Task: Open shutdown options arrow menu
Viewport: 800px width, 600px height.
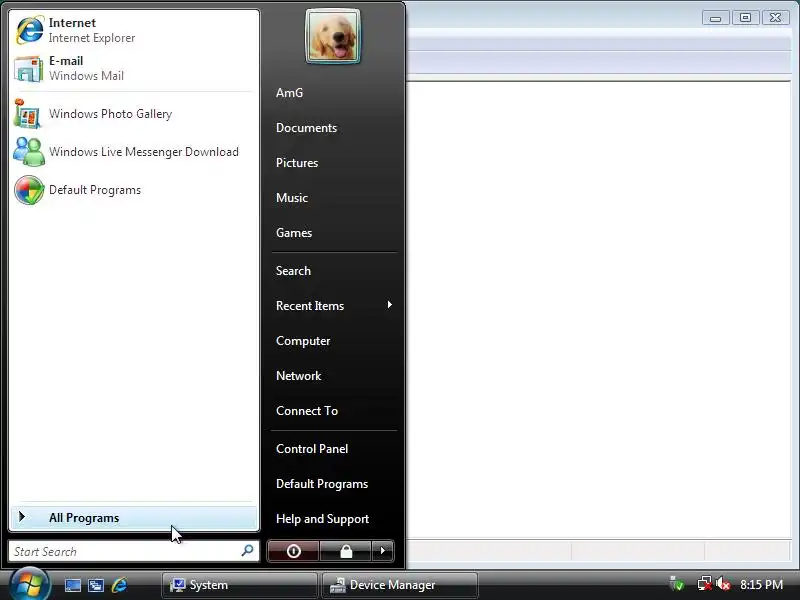Action: (383, 551)
